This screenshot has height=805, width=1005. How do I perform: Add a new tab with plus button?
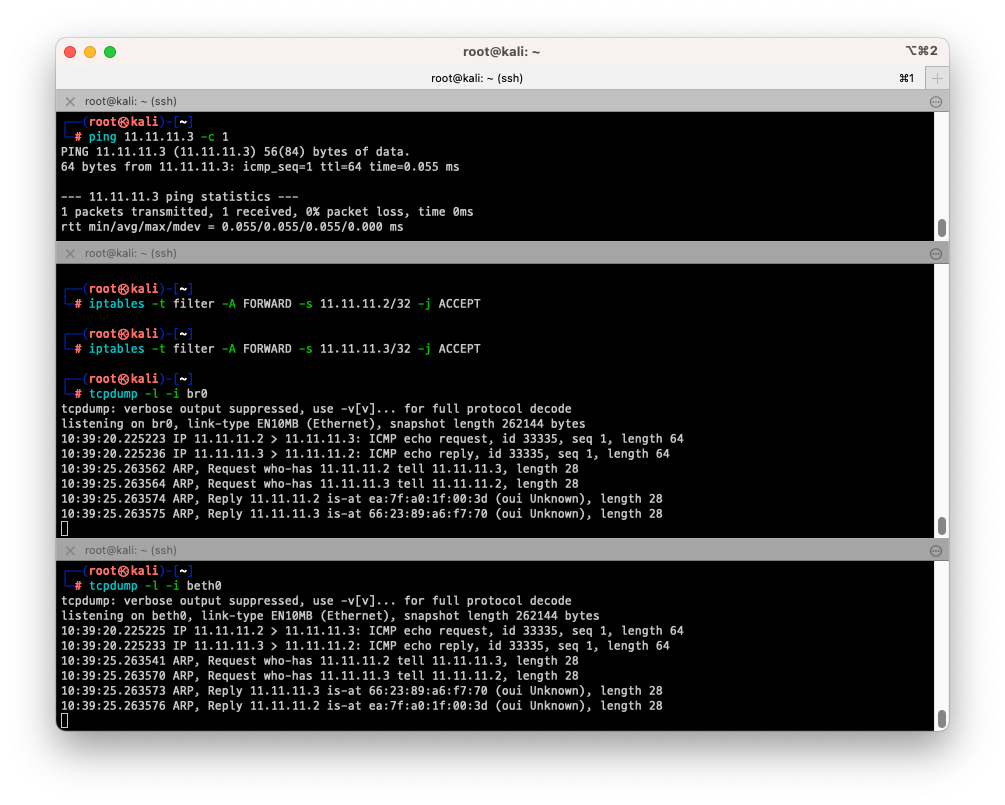(x=937, y=78)
